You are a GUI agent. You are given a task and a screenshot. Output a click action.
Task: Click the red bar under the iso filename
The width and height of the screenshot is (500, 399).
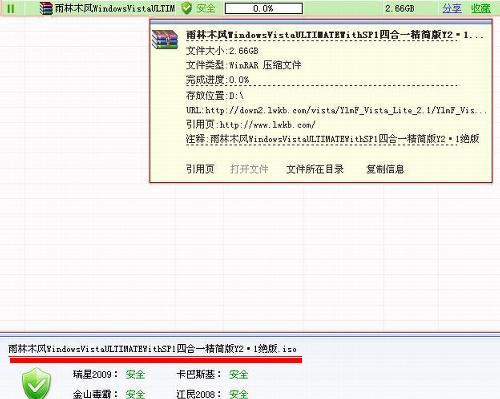(x=156, y=360)
